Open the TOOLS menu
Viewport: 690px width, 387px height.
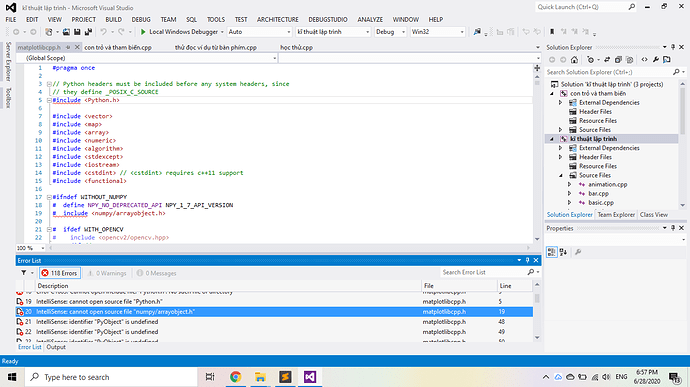pos(216,19)
